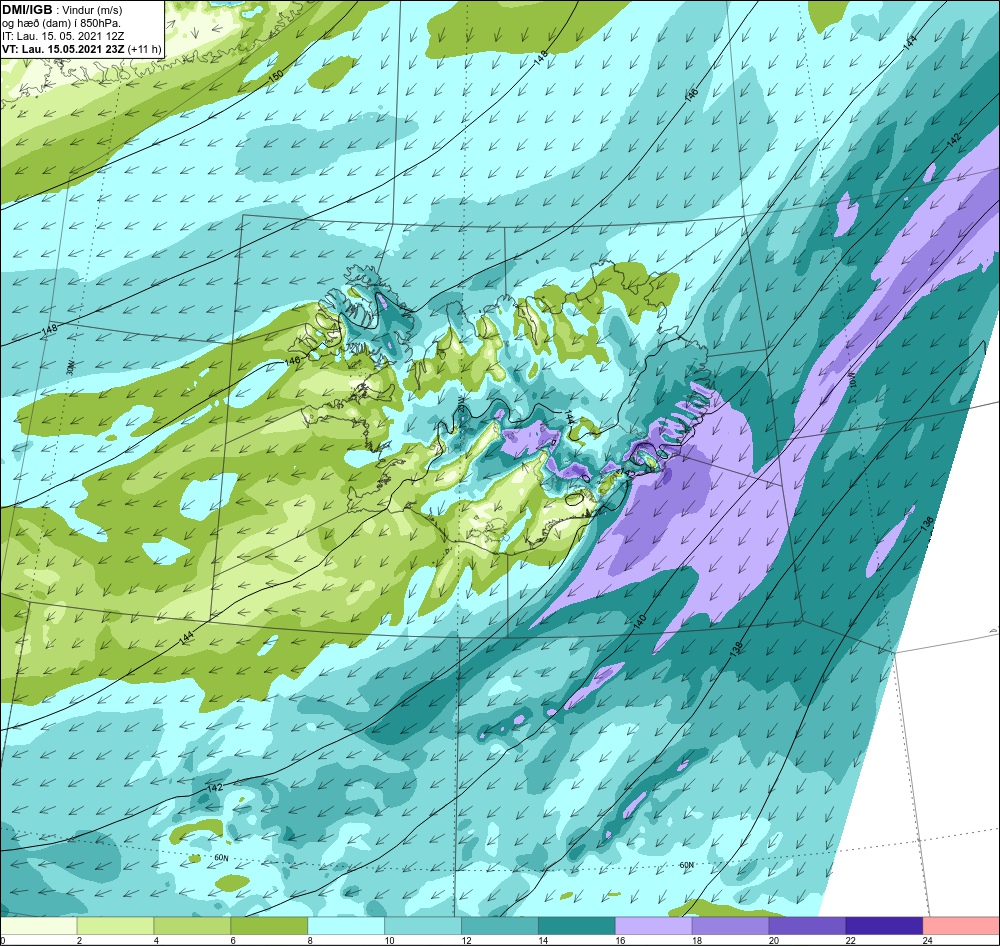Screen dimensions: 1000x946
Task: Click the '144' contour label over central Iceland
Action: pyautogui.click(x=570, y=417)
